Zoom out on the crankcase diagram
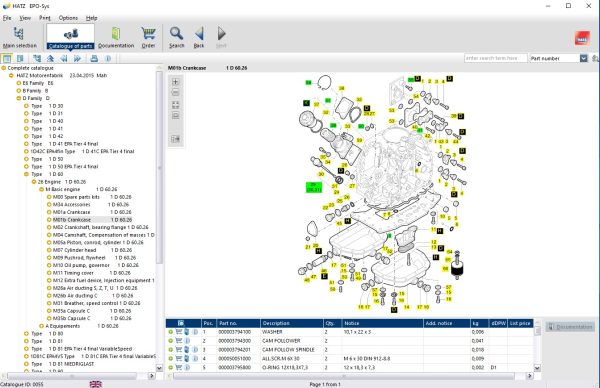The image size is (600, 388). pyautogui.click(x=175, y=93)
